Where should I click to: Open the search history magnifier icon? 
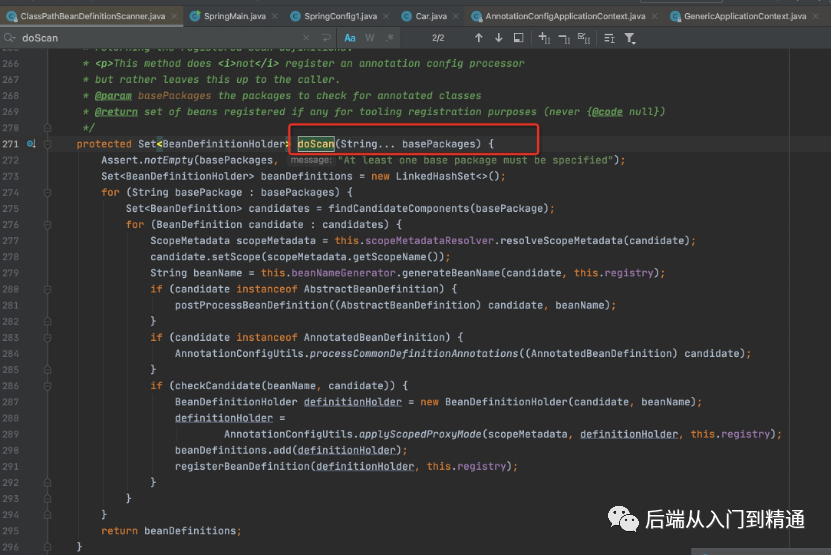(10, 38)
